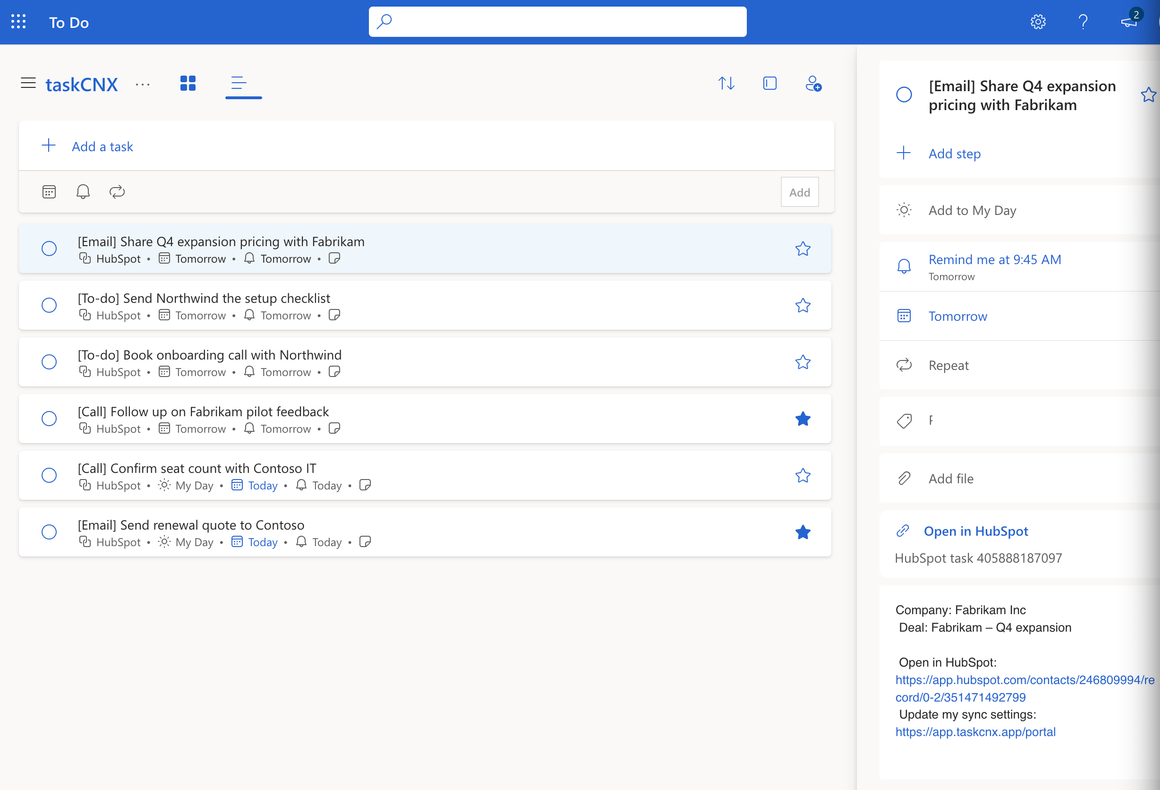The height and width of the screenshot is (790, 1160).
Task: Open Remind me at 9:45 AM
Action: [994, 260]
